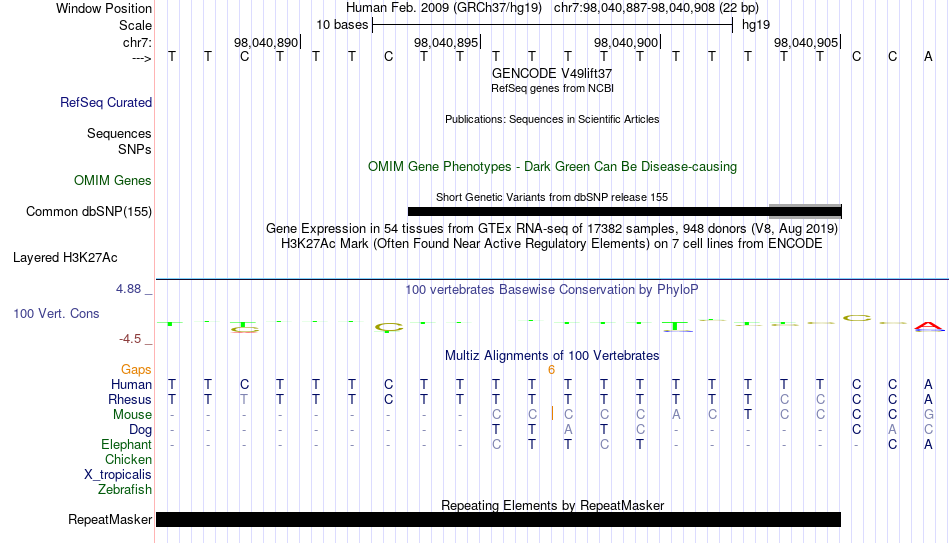Select the long black dbSNP variant bar
This screenshot has width=950, height=543.
pyautogui.click(x=588, y=212)
